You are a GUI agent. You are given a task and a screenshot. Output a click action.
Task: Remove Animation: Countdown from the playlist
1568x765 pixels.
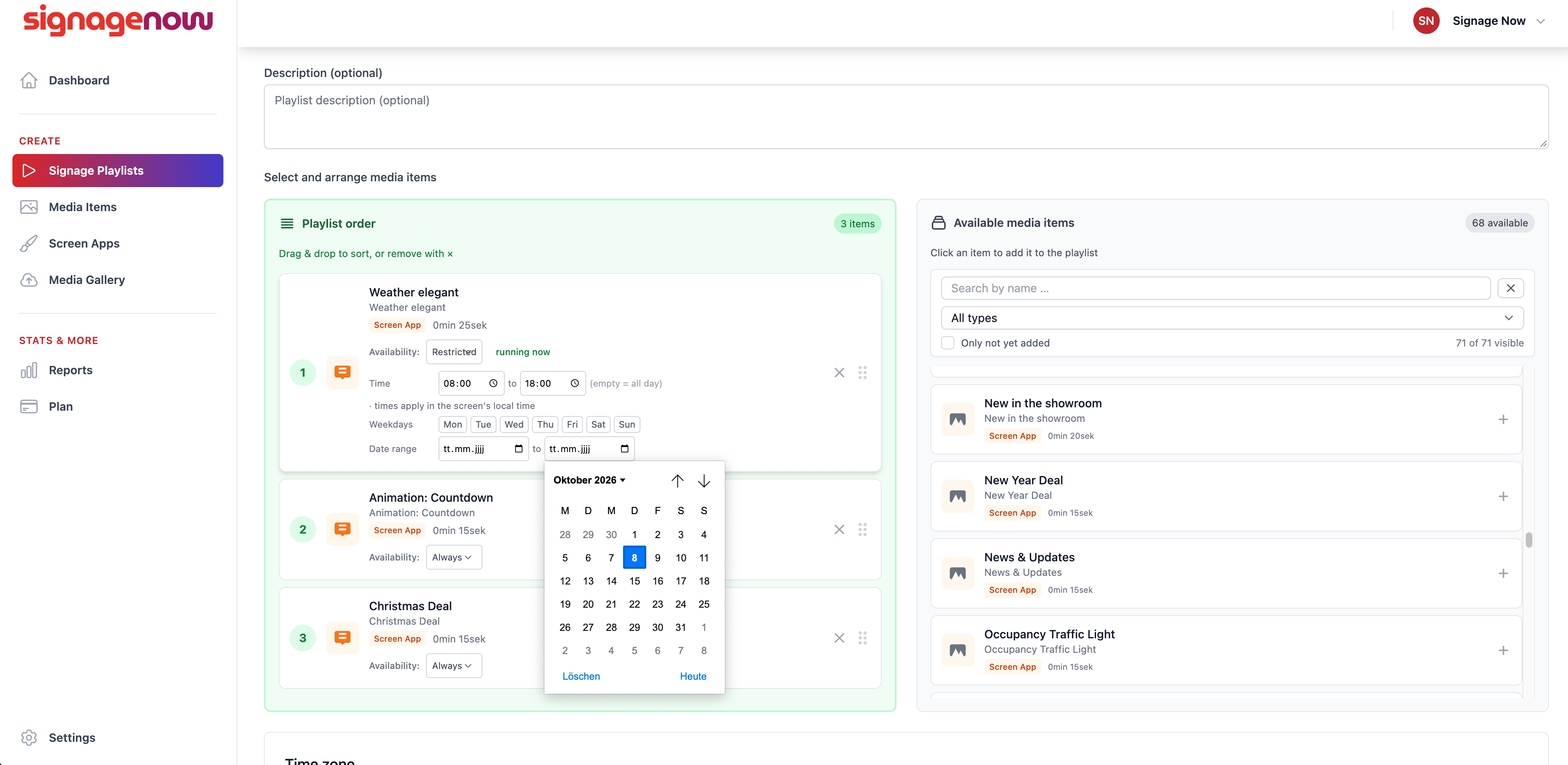839,529
